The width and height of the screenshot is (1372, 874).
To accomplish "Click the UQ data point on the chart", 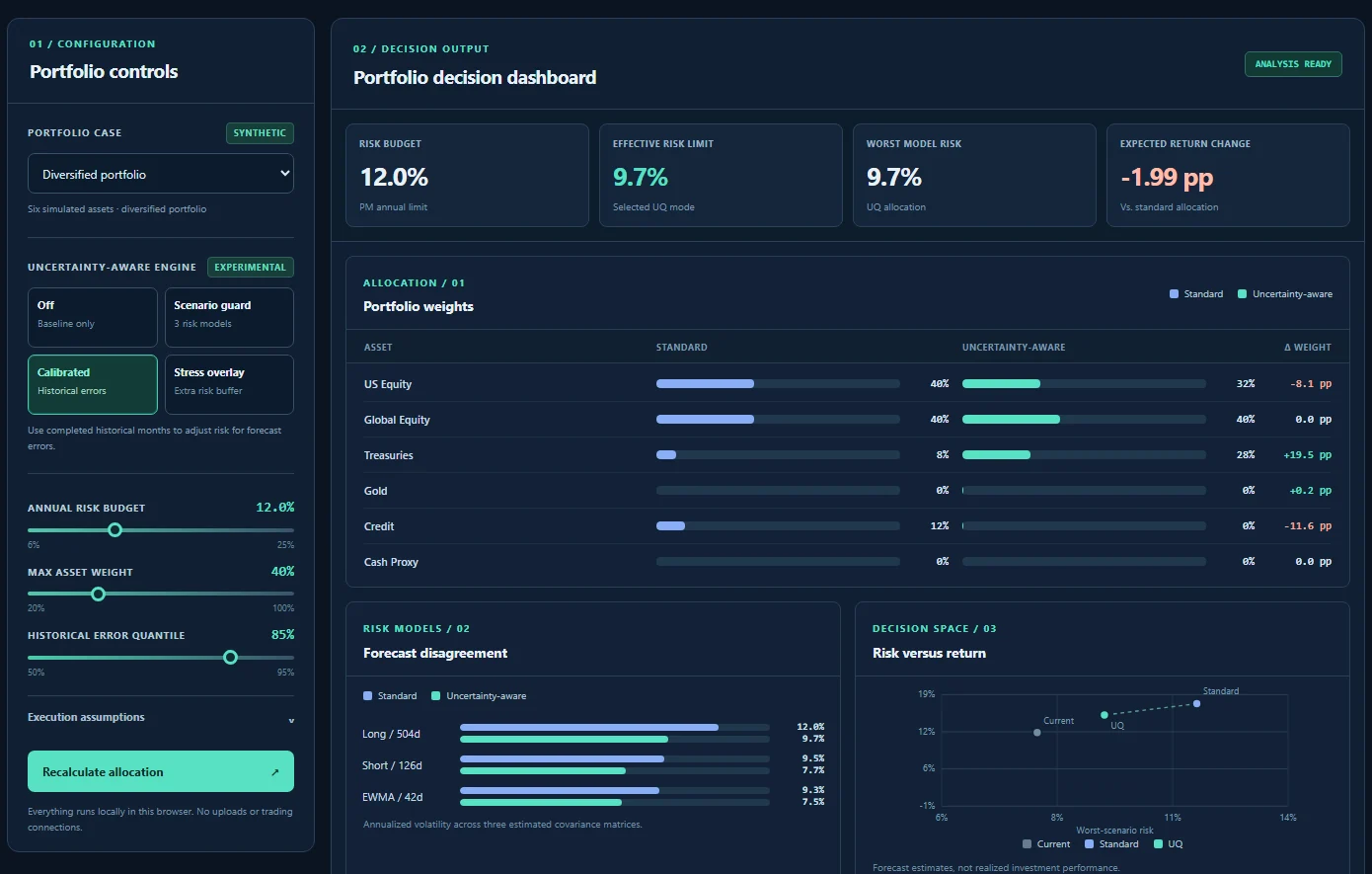I will pyautogui.click(x=1104, y=715).
